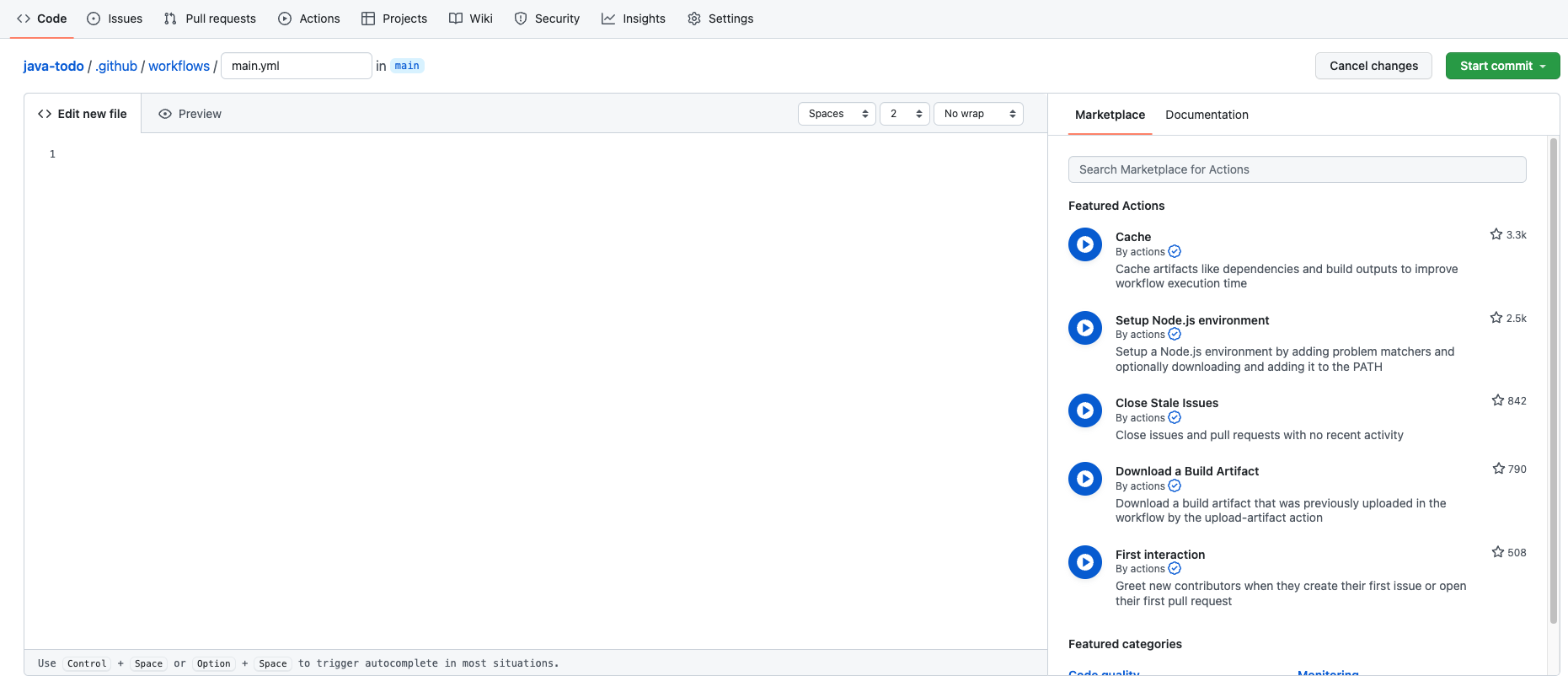Image resolution: width=1568 pixels, height=676 pixels.
Task: Open Download a Build Artifact action
Action: [x=1187, y=471]
